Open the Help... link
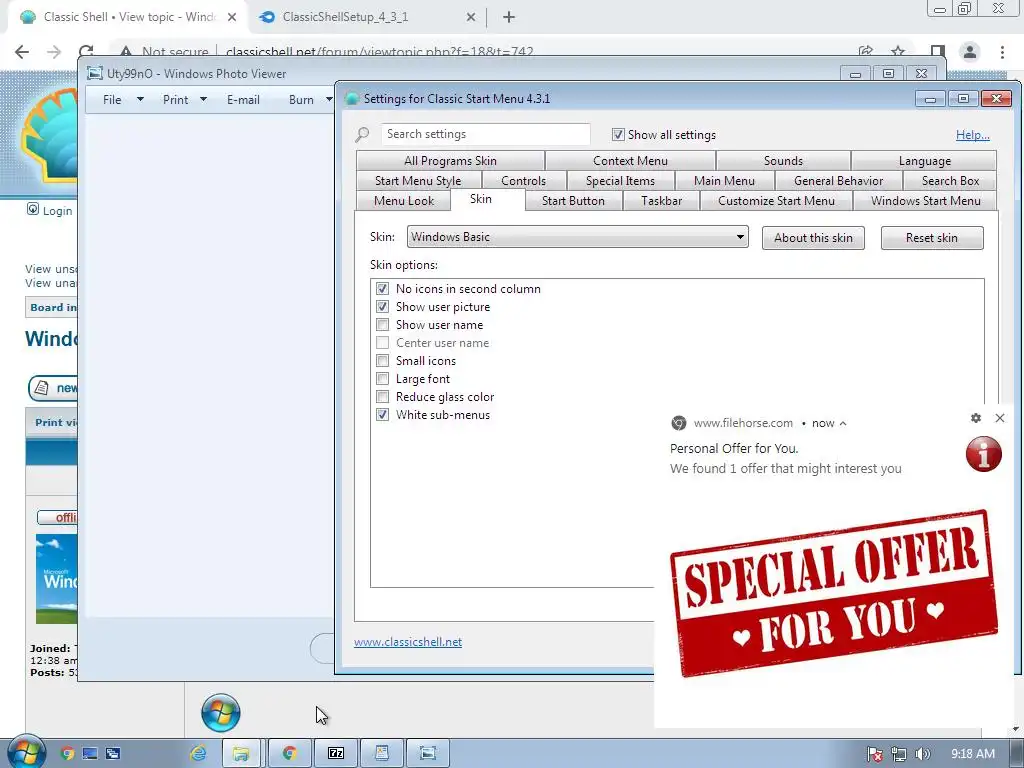 tap(972, 135)
